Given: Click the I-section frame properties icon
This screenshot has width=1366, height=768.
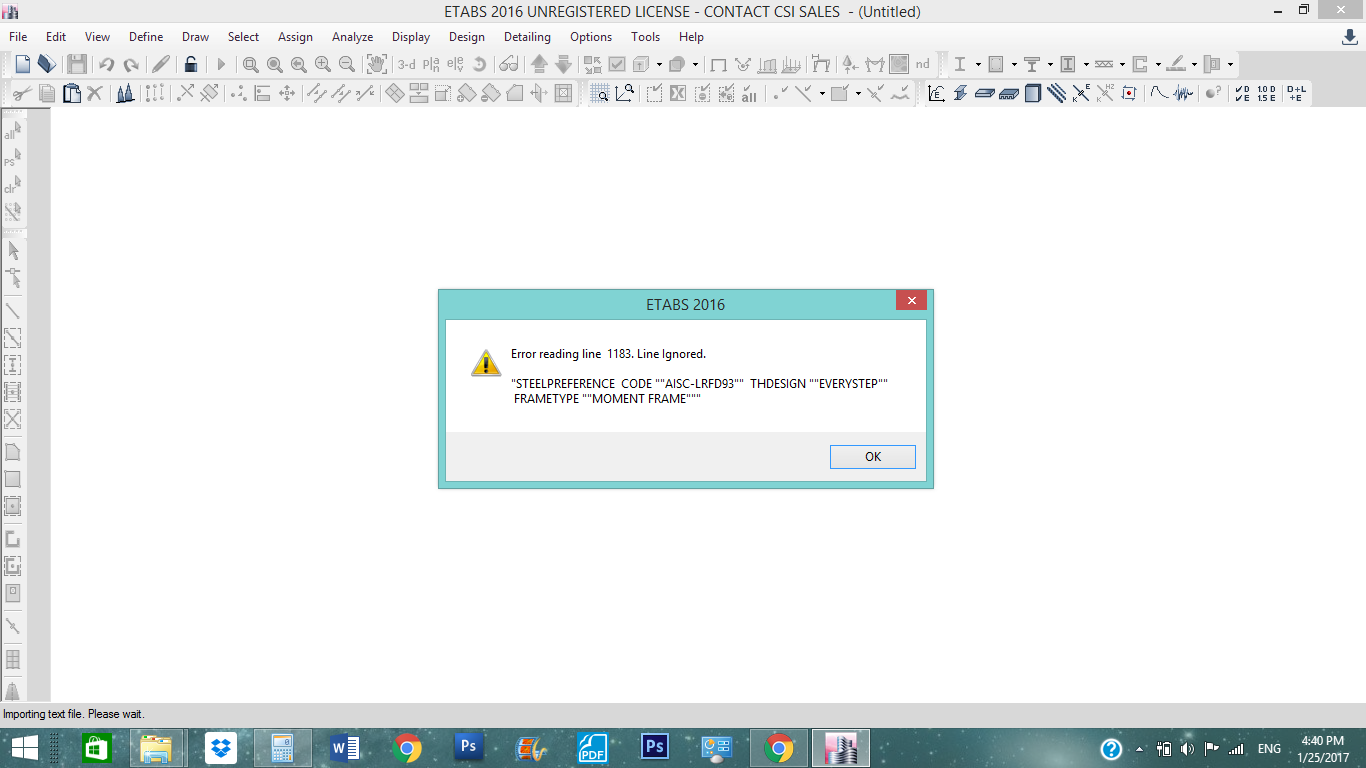Looking at the screenshot, I should (x=960, y=93).
